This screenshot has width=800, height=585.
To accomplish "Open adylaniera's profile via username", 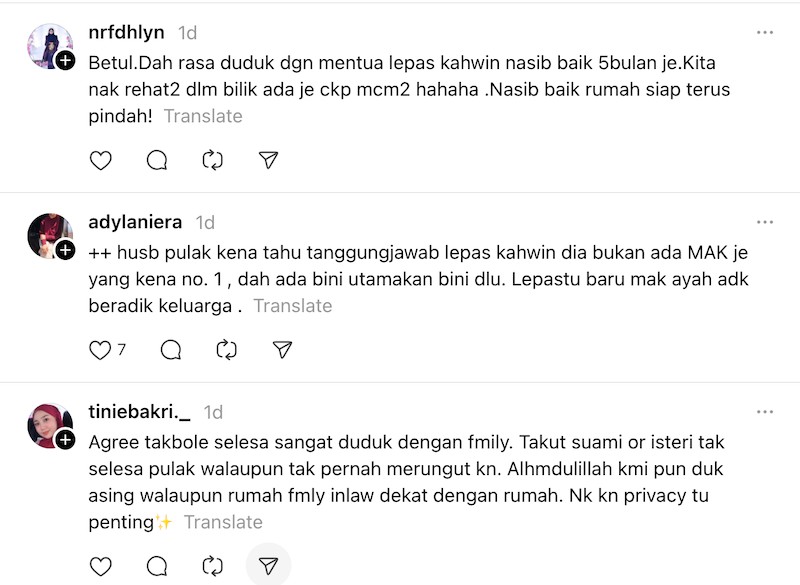I will (x=137, y=222).
